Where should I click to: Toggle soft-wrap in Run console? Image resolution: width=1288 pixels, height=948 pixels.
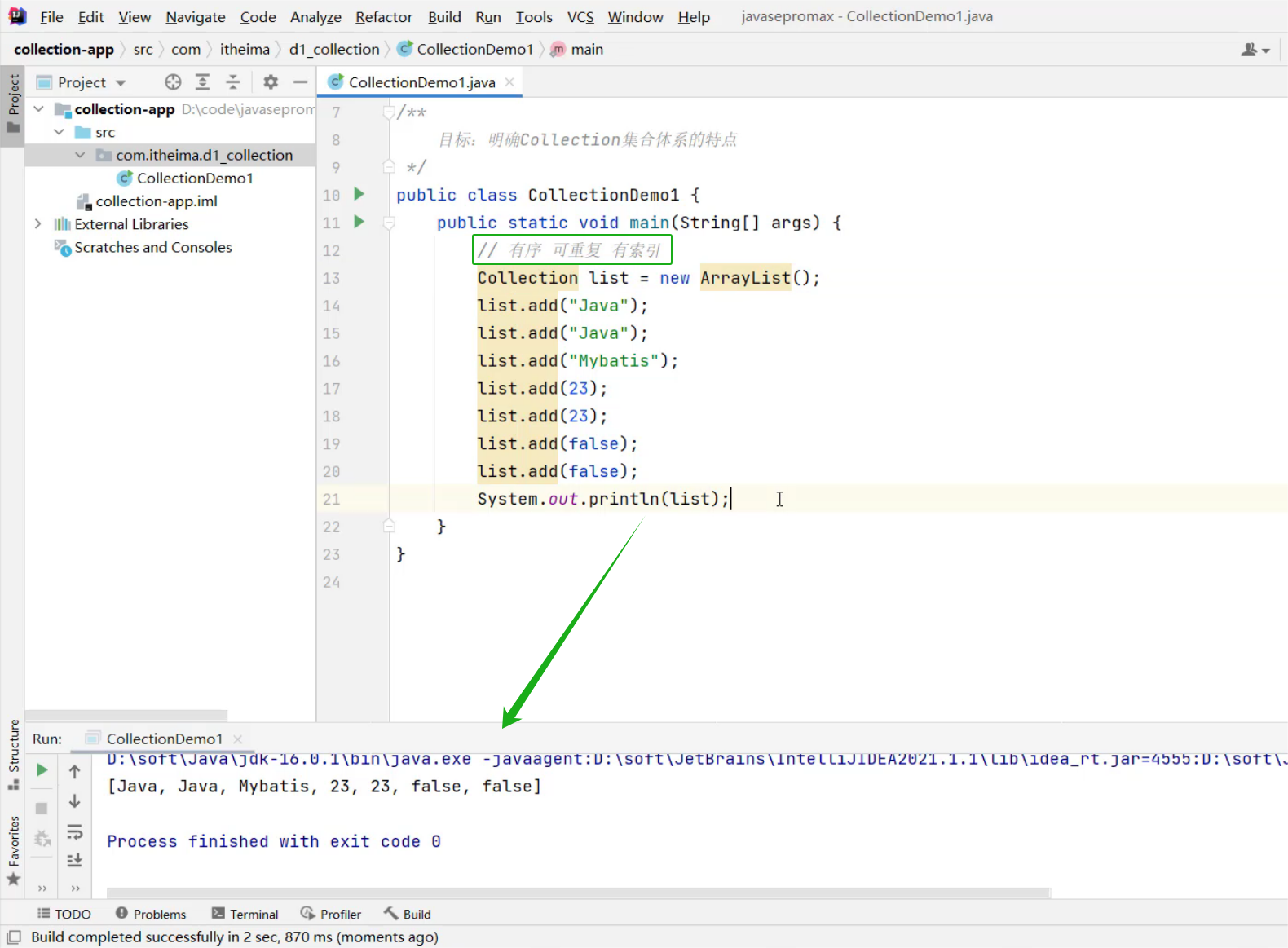[x=75, y=831]
